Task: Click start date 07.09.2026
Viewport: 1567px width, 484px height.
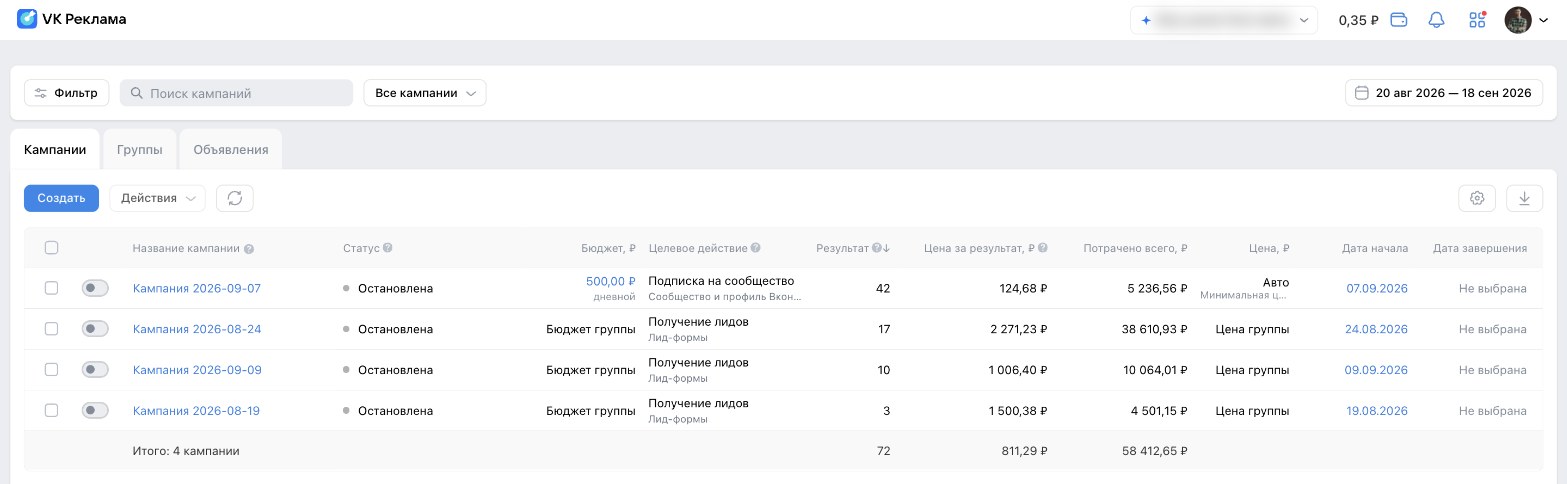Action: pyautogui.click(x=1377, y=288)
